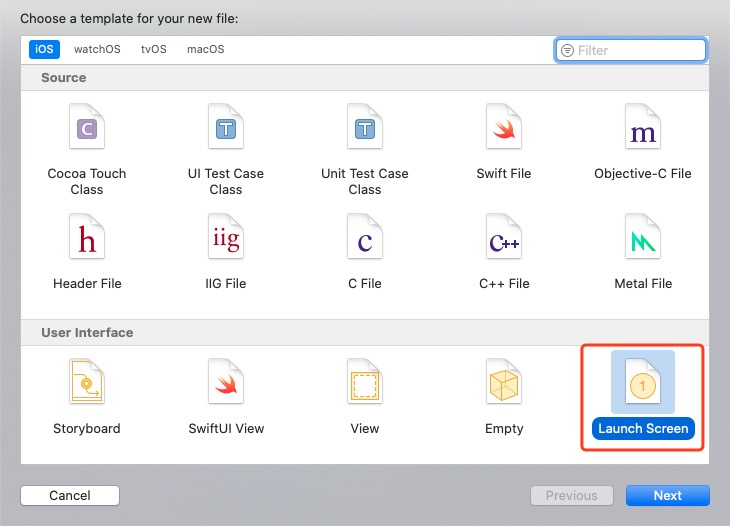
Task: Pick the Unit Test Case Class icon
Action: pyautogui.click(x=365, y=130)
